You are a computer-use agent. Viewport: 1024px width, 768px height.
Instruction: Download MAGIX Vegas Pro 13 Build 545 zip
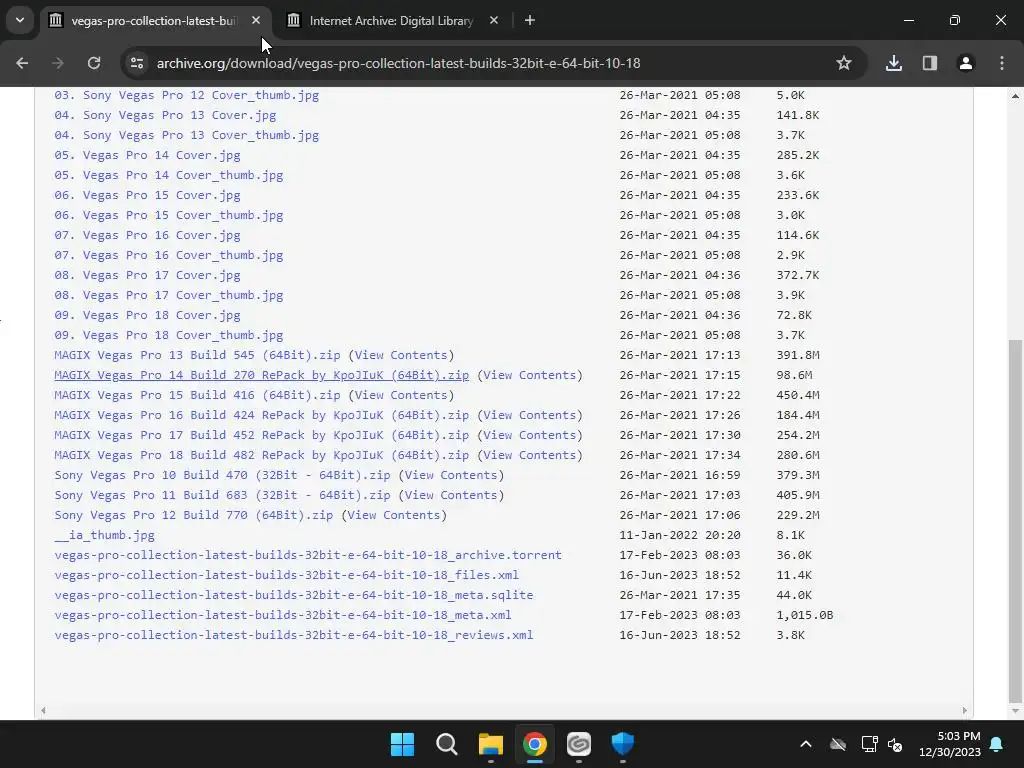click(197, 355)
